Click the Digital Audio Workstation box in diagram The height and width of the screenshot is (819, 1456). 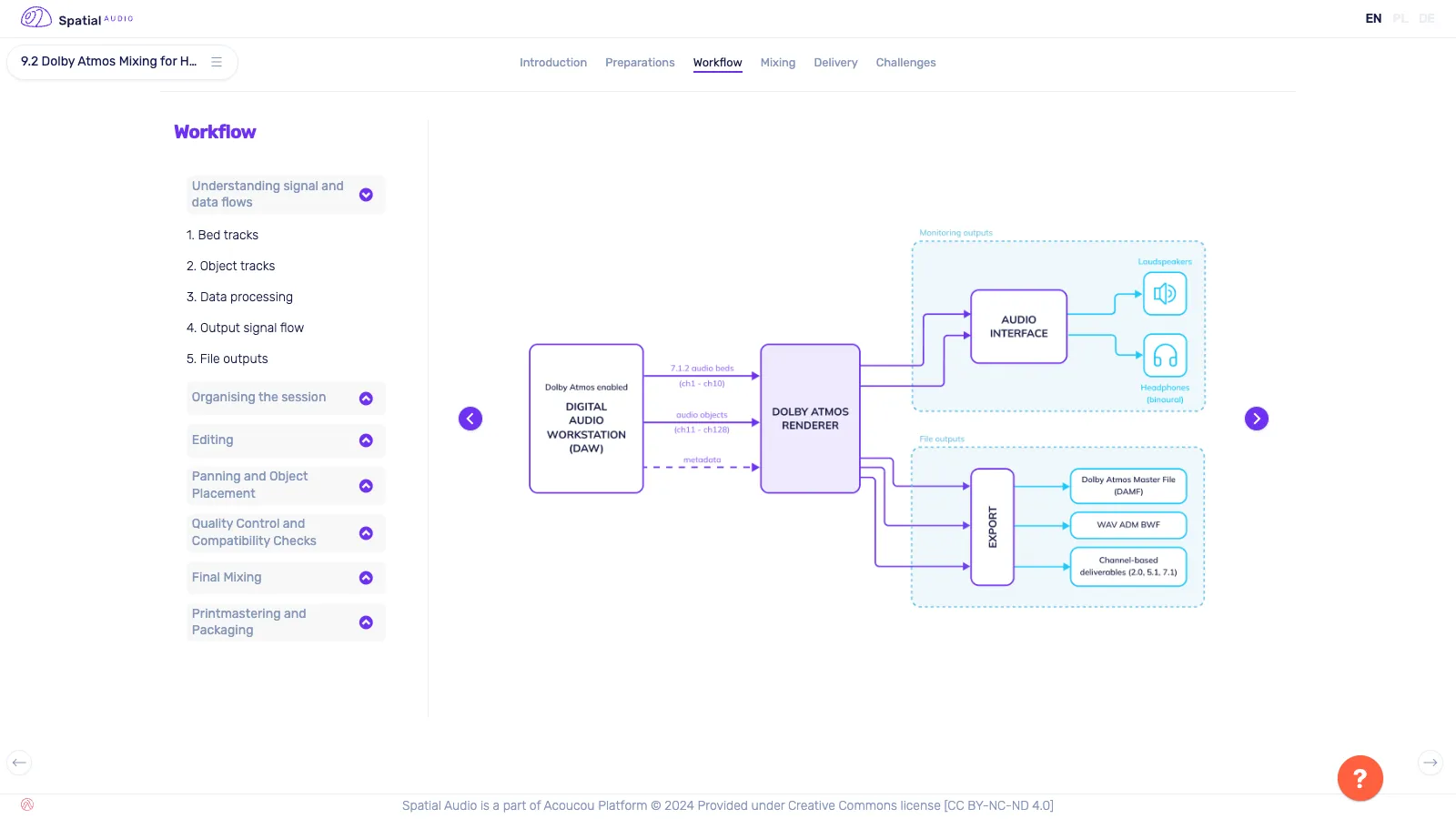tap(586, 419)
